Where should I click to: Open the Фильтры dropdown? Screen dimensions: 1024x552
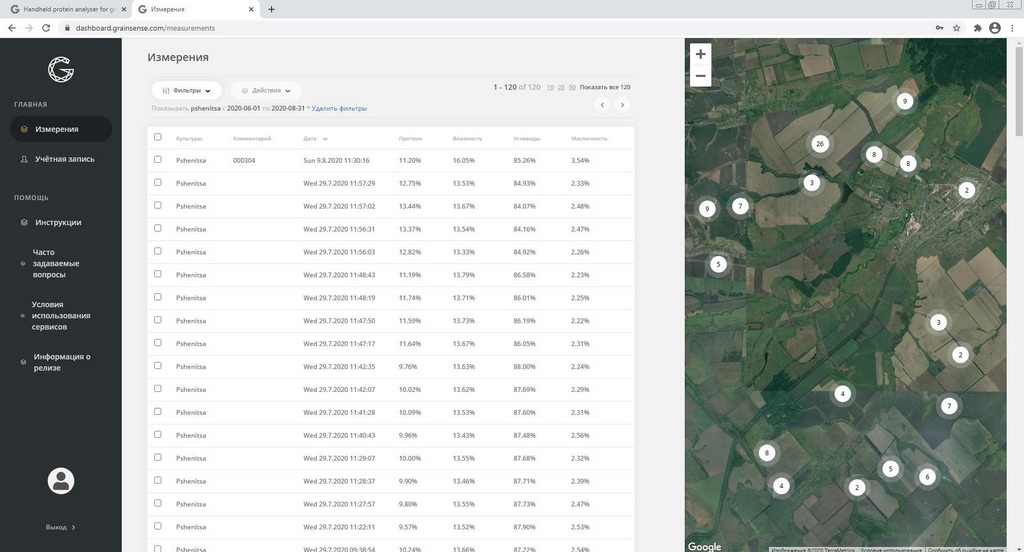click(185, 90)
